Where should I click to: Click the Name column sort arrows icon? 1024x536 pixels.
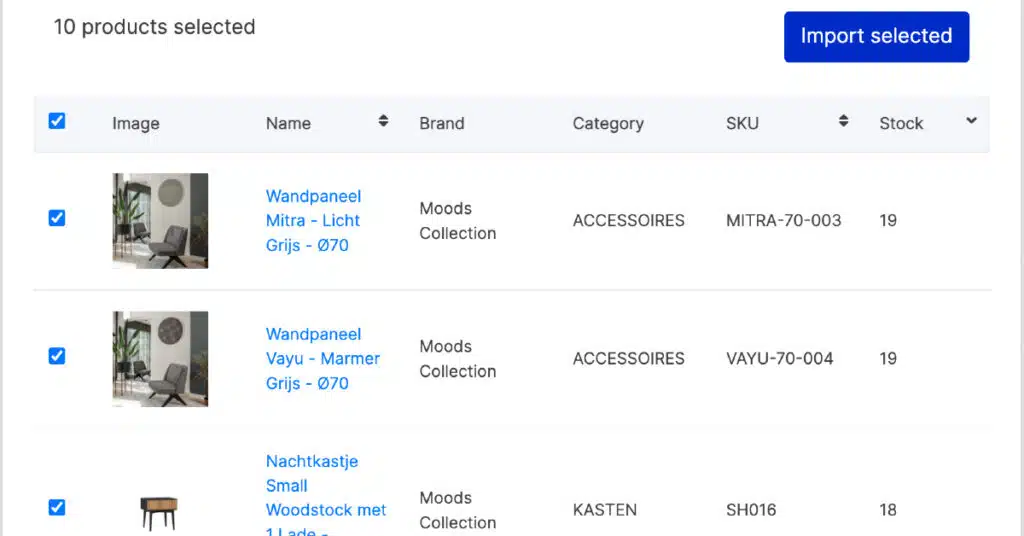pos(383,121)
